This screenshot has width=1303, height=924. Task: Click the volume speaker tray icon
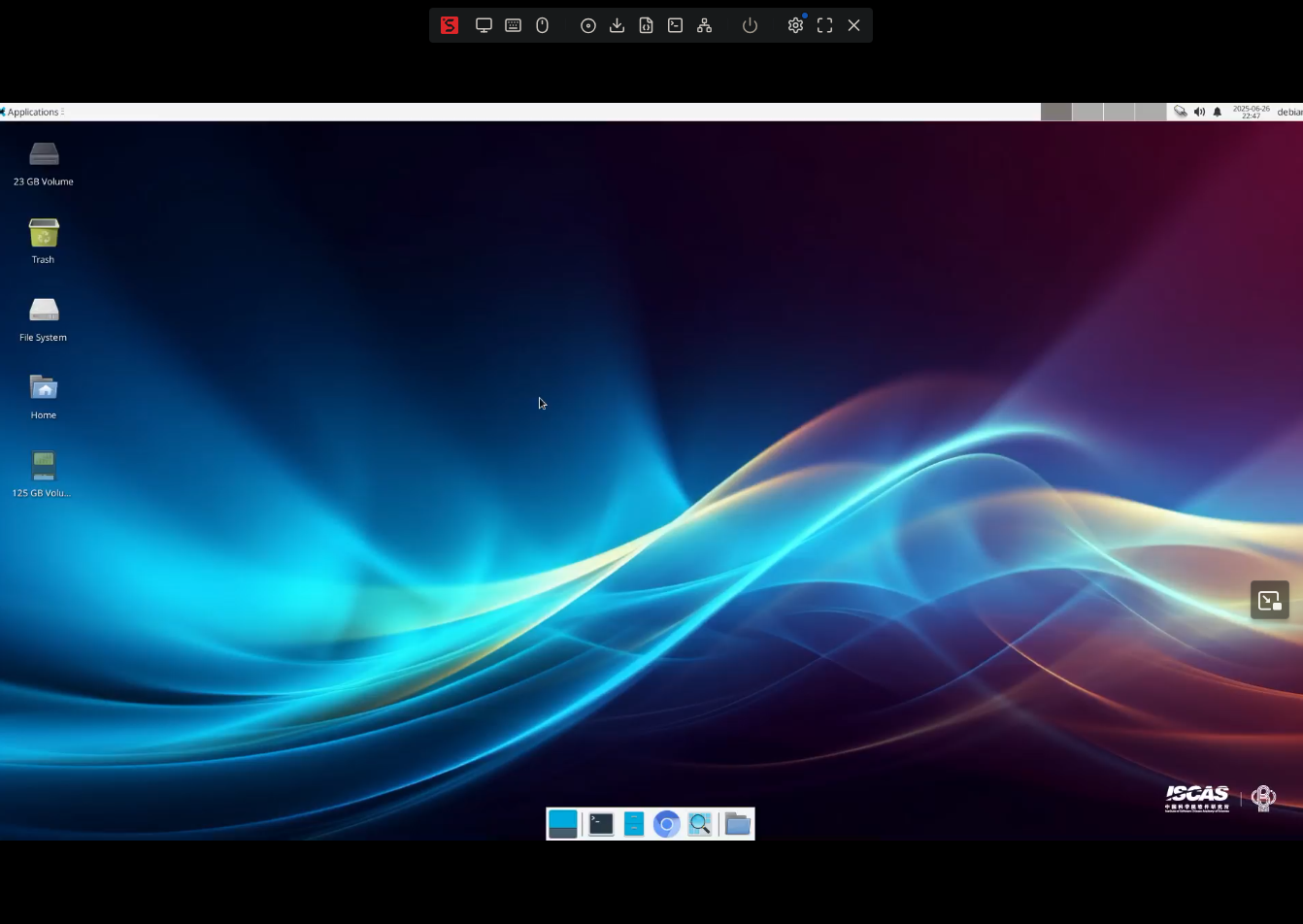pos(1199,112)
